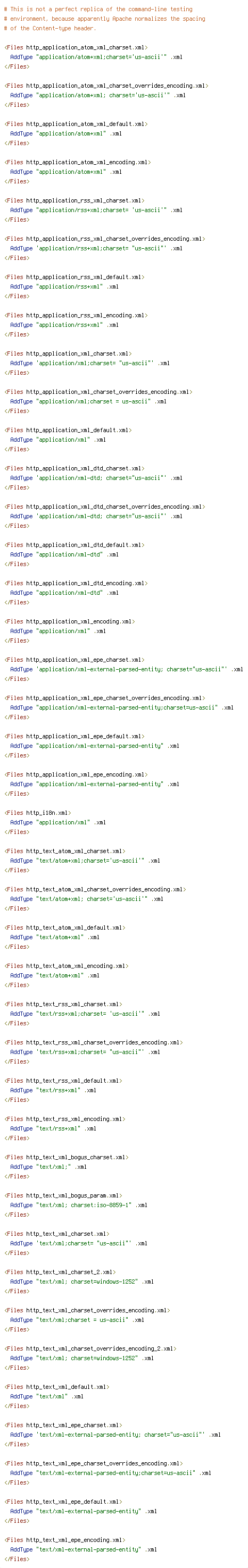Image resolution: width=248 pixels, height=1568 pixels.
Task: Select Files tag http_text_xml_bogus_charset.xml
Action: (67, 1158)
